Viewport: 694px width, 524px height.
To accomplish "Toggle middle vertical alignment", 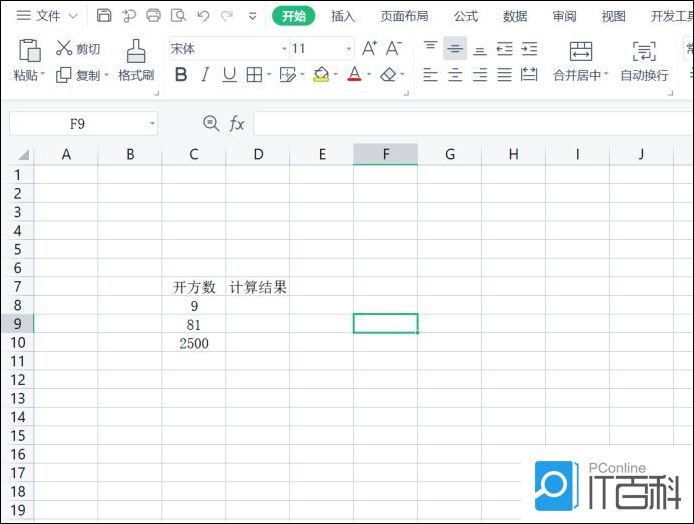I will point(455,48).
